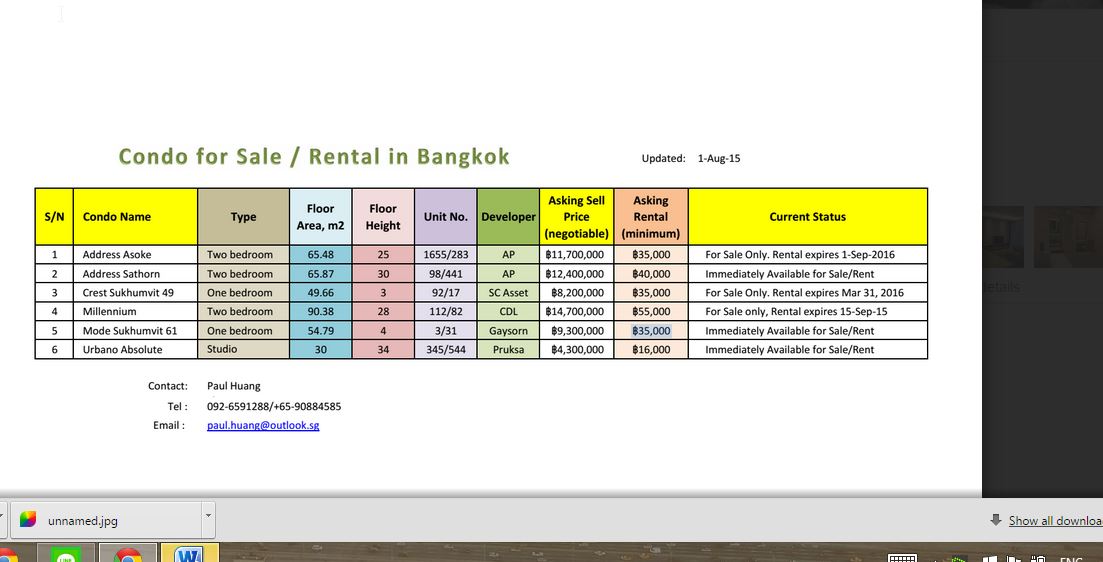The height and width of the screenshot is (562, 1103).
Task: Expand options arrow for unnamed.jpg download
Action: point(208,517)
